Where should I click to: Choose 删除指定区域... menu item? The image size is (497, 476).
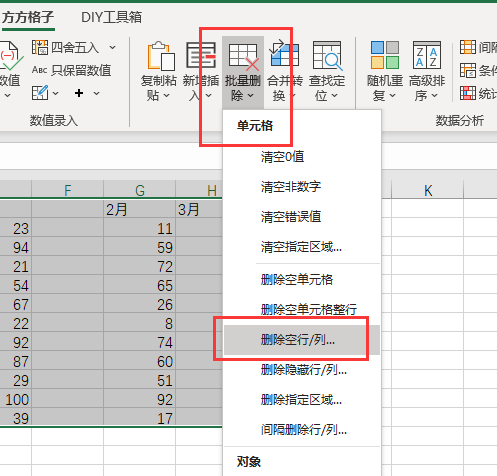302,400
